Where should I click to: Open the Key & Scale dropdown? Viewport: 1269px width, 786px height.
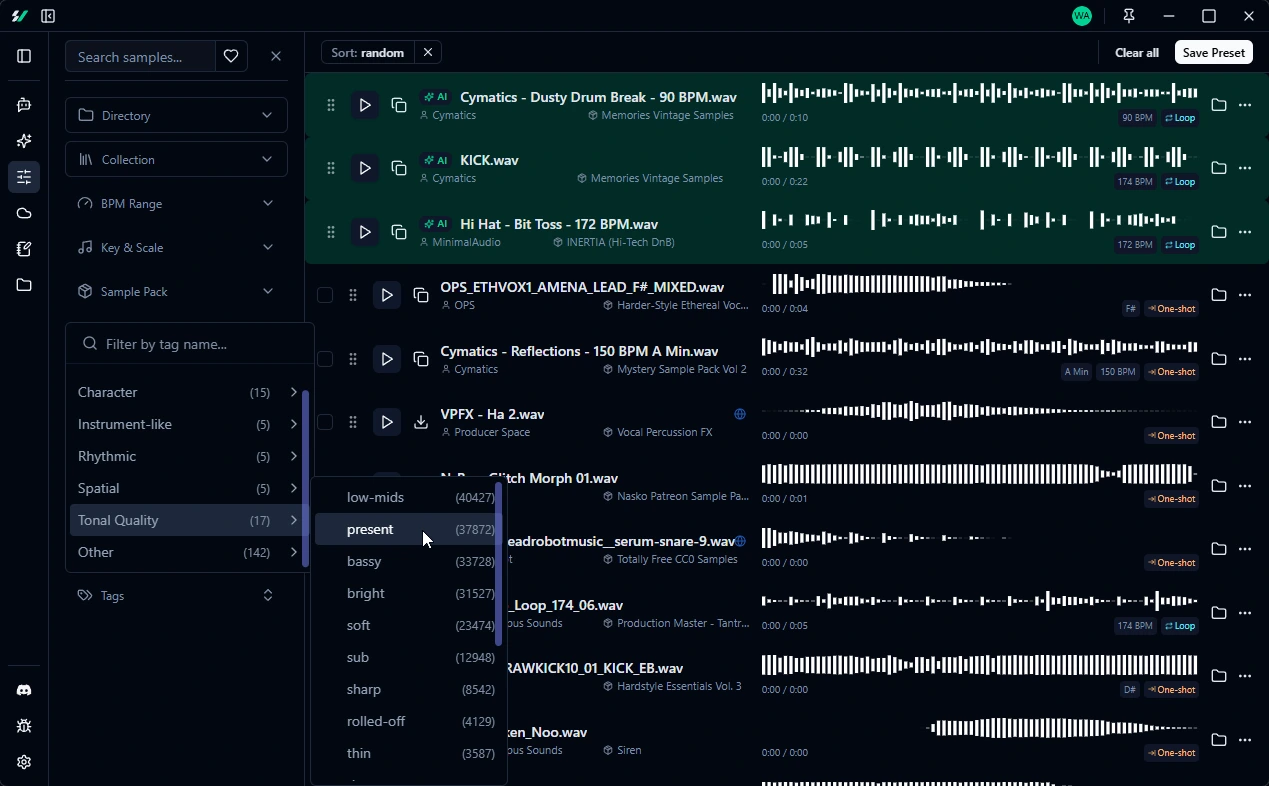(x=176, y=247)
